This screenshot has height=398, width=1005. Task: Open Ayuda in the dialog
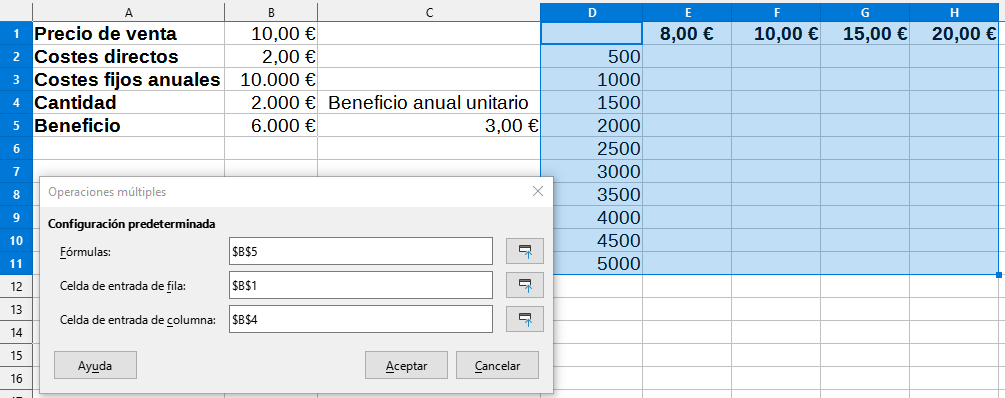point(95,365)
